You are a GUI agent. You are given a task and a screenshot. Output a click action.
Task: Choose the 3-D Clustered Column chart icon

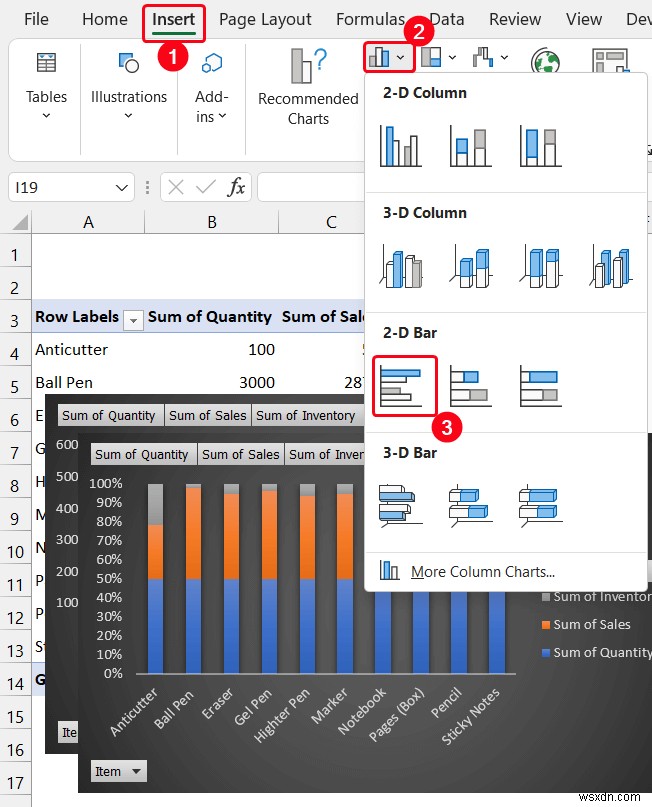pos(400,266)
